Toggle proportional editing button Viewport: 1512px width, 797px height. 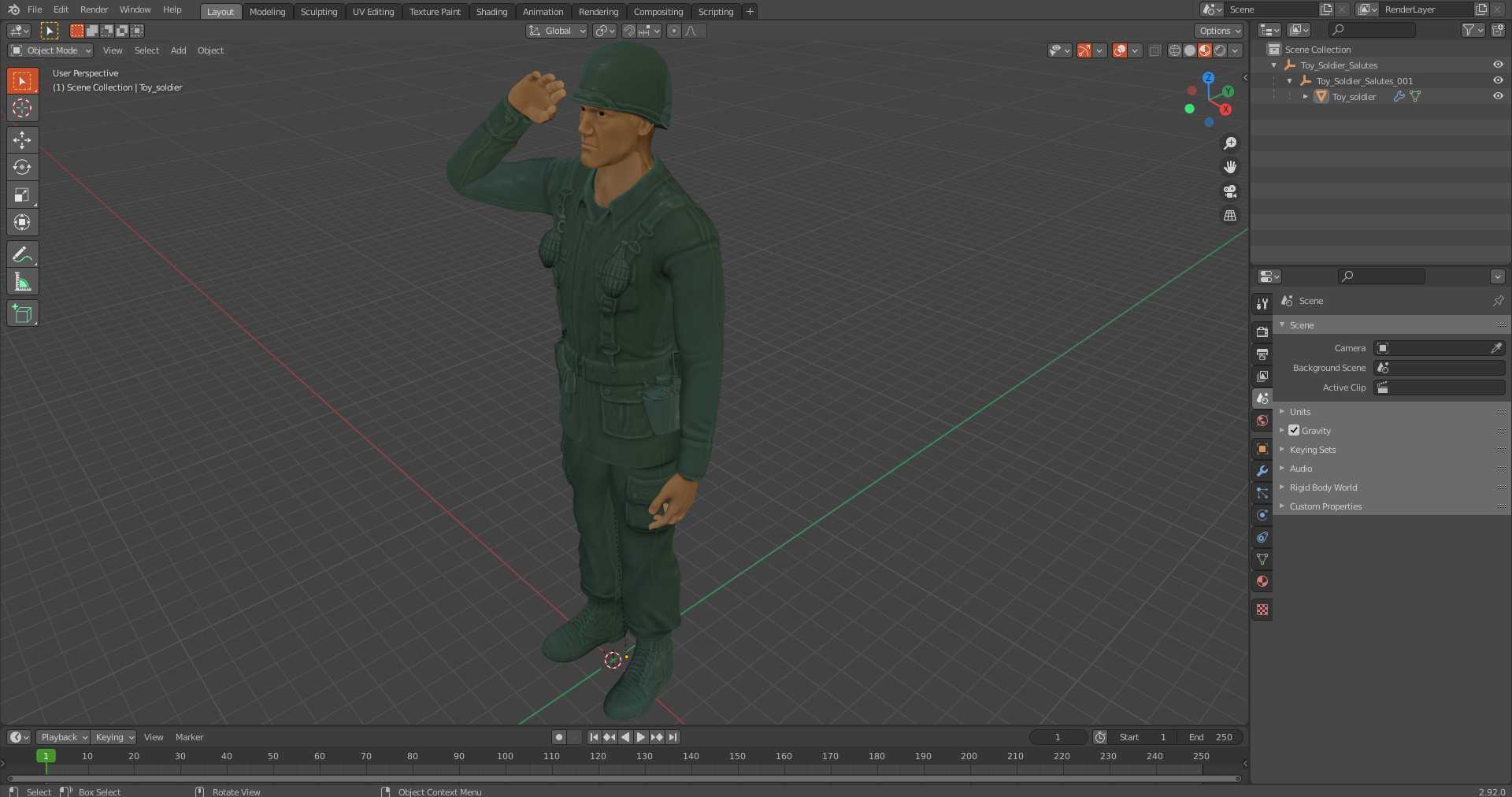pyautogui.click(x=673, y=31)
